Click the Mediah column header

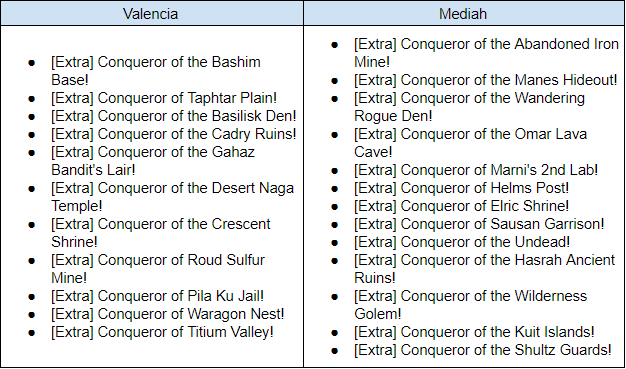pos(463,14)
